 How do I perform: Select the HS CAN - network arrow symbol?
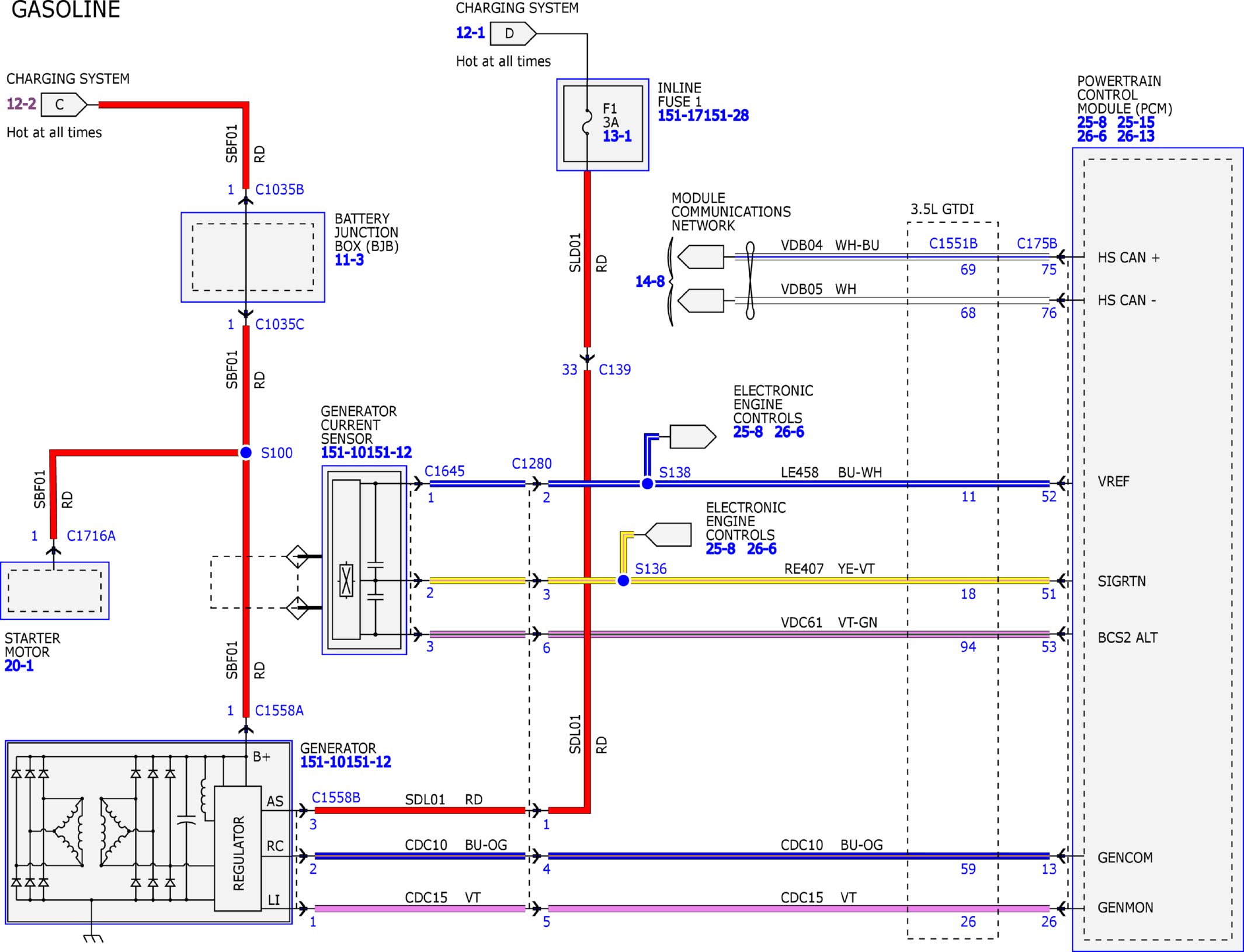[700, 300]
